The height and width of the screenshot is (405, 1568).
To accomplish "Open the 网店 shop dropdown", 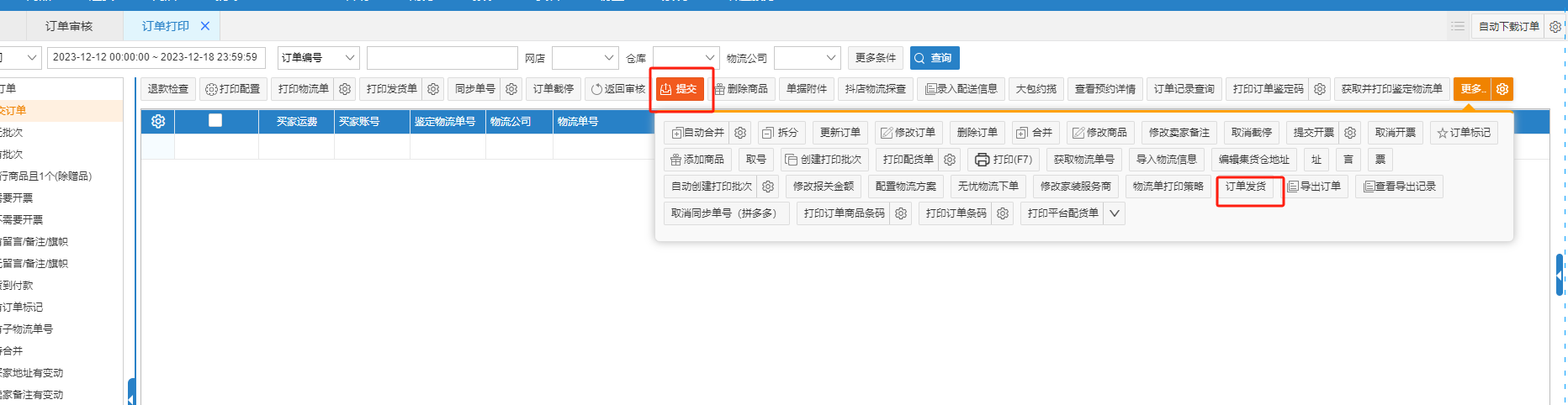I will 585,58.
